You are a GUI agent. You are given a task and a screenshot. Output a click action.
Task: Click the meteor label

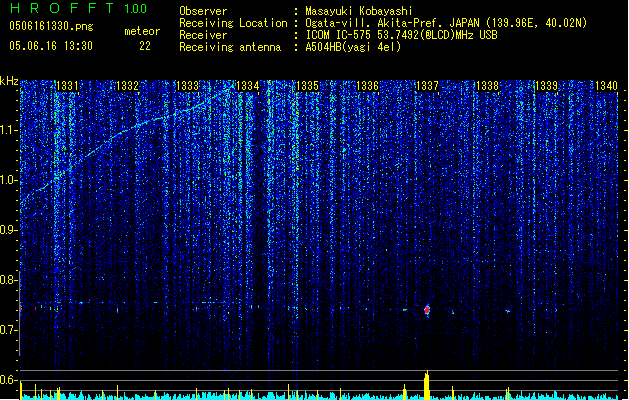tap(142, 31)
